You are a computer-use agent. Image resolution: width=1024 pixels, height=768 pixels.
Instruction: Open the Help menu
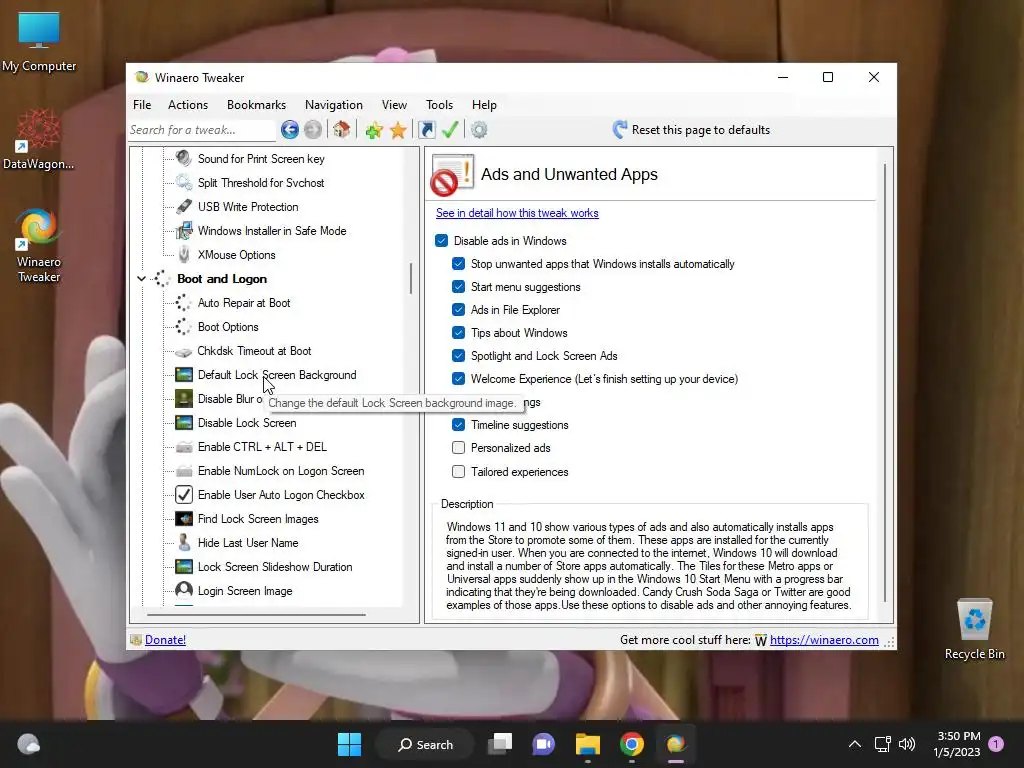[485, 104]
